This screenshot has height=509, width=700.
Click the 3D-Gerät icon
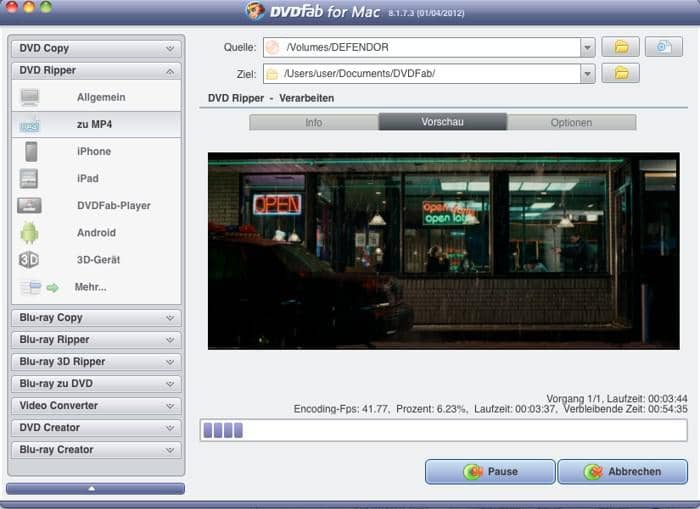click(x=29, y=260)
